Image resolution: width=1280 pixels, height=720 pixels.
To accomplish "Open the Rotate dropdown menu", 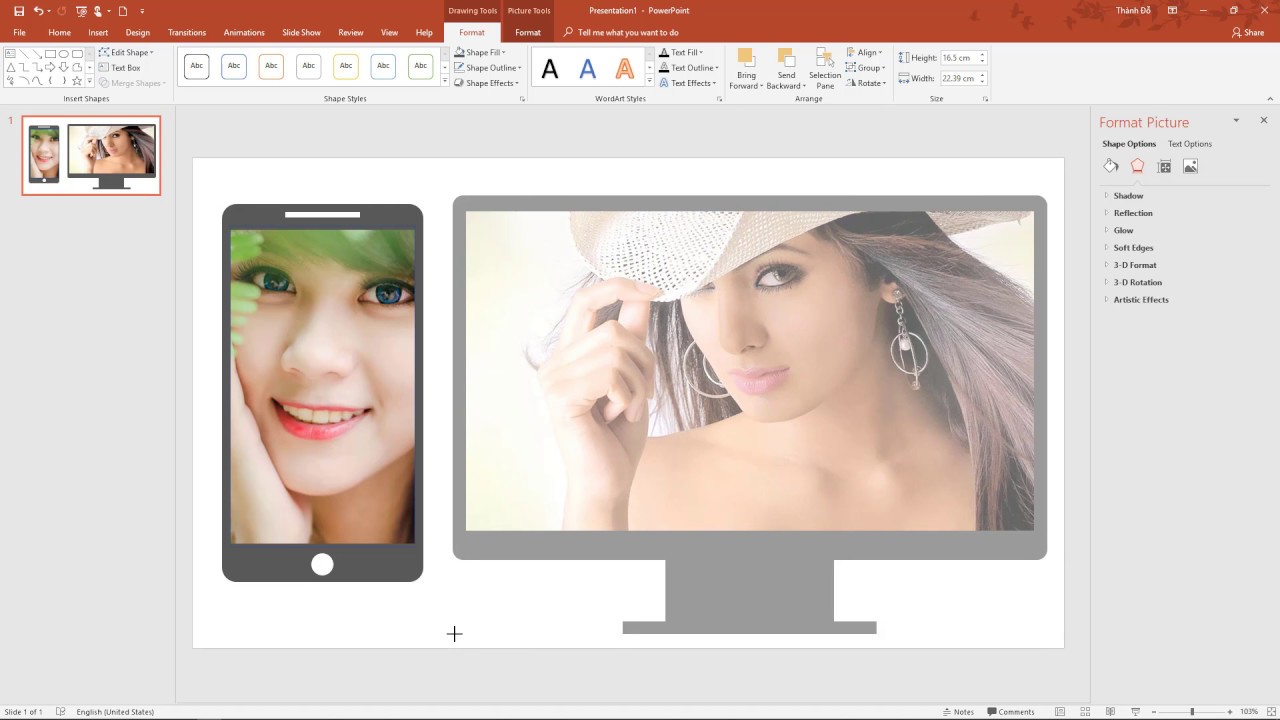I will click(865, 83).
